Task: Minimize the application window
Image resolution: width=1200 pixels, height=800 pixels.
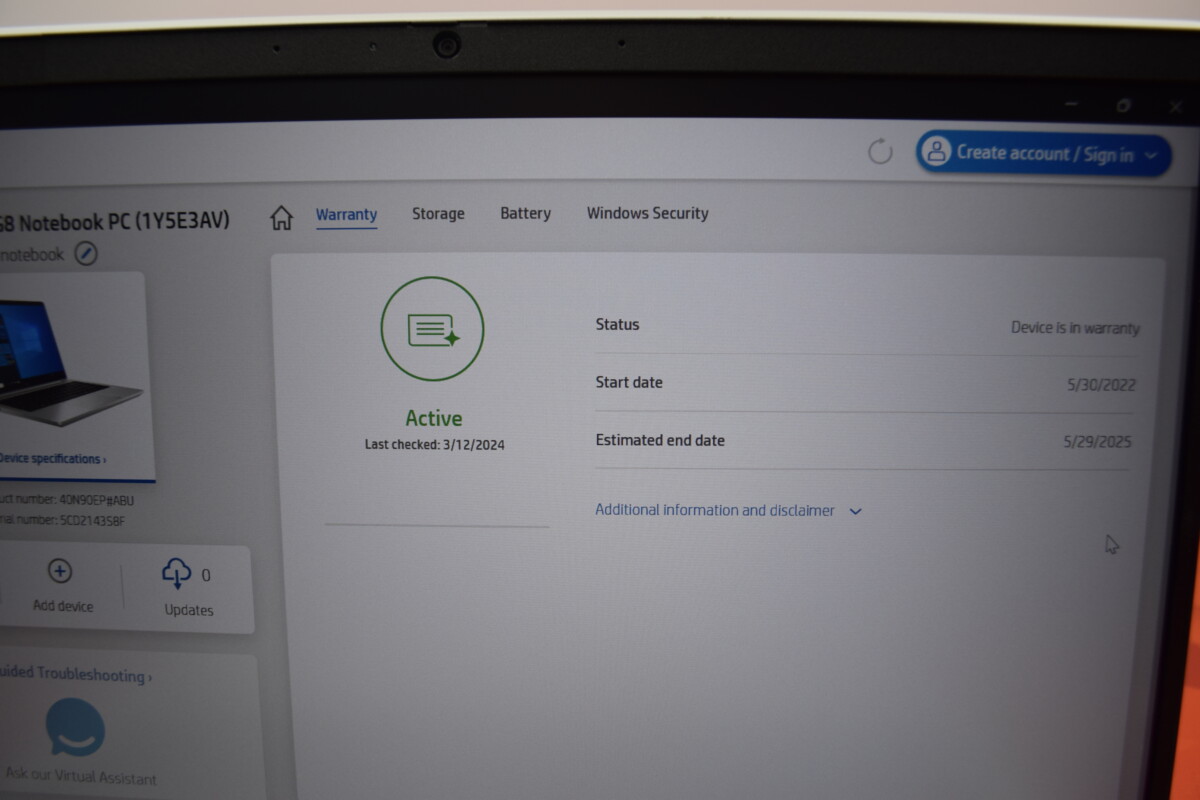Action: [1071, 104]
